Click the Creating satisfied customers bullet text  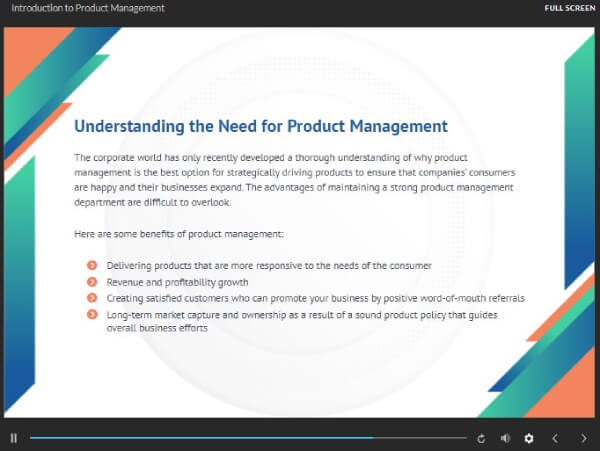315,298
